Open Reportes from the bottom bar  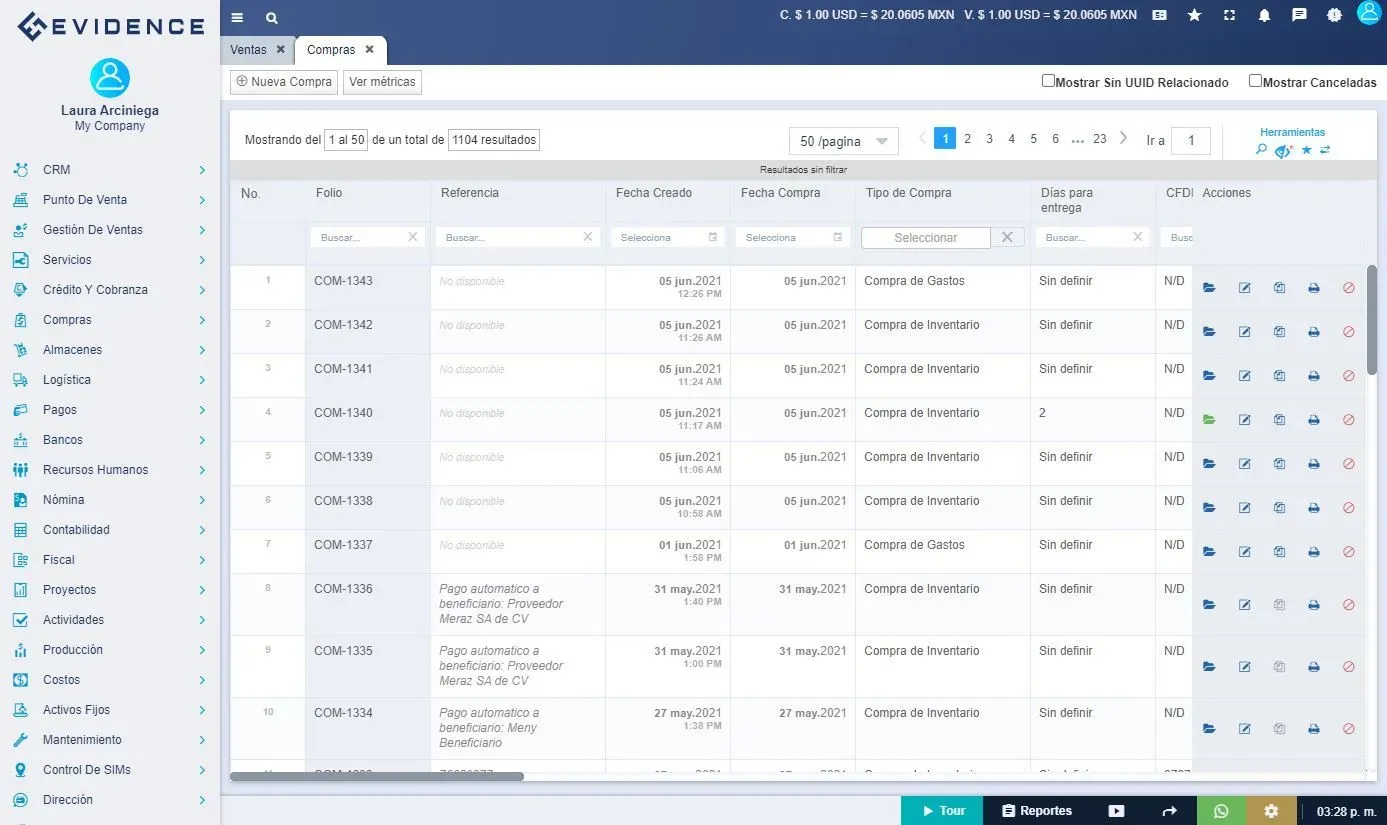[x=1037, y=810]
